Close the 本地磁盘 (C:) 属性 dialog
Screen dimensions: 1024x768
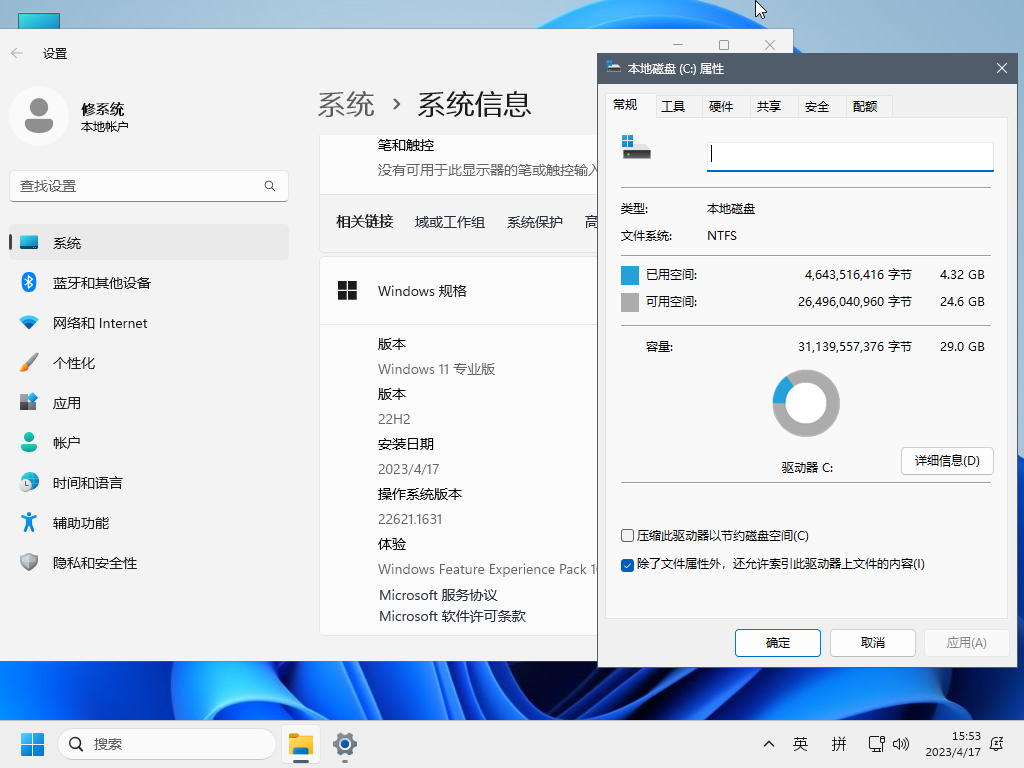[1002, 68]
